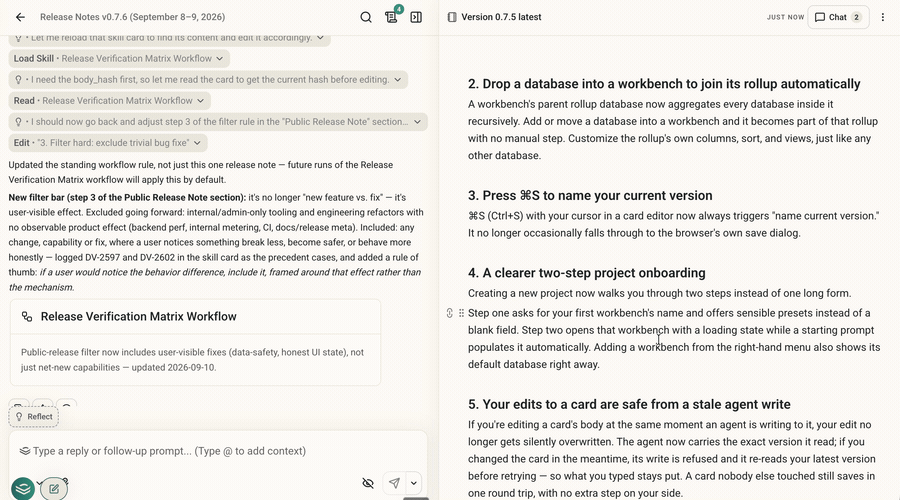
Task: Click the layers icon in the prompt field
Action: pyautogui.click(x=25, y=451)
